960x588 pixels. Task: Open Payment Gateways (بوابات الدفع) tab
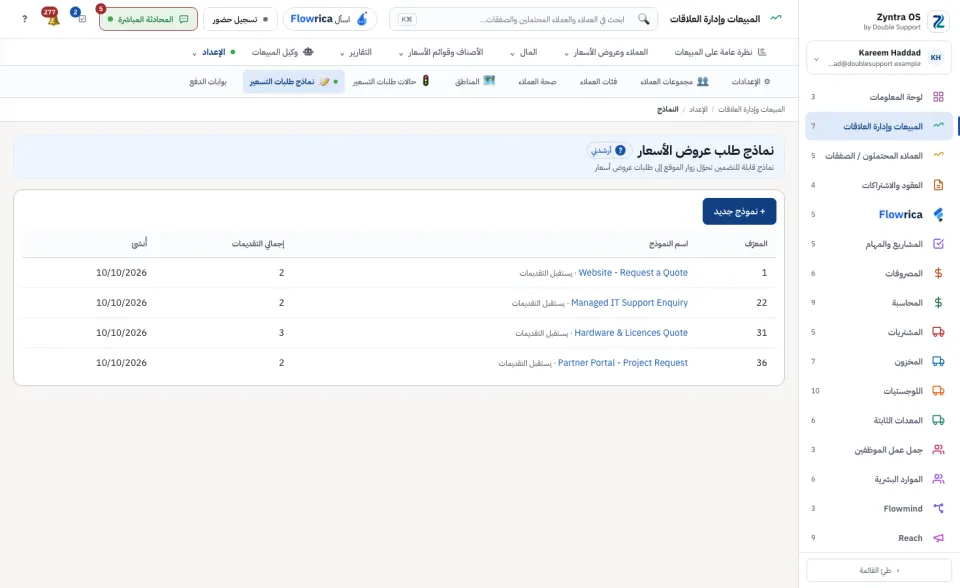(x=208, y=81)
